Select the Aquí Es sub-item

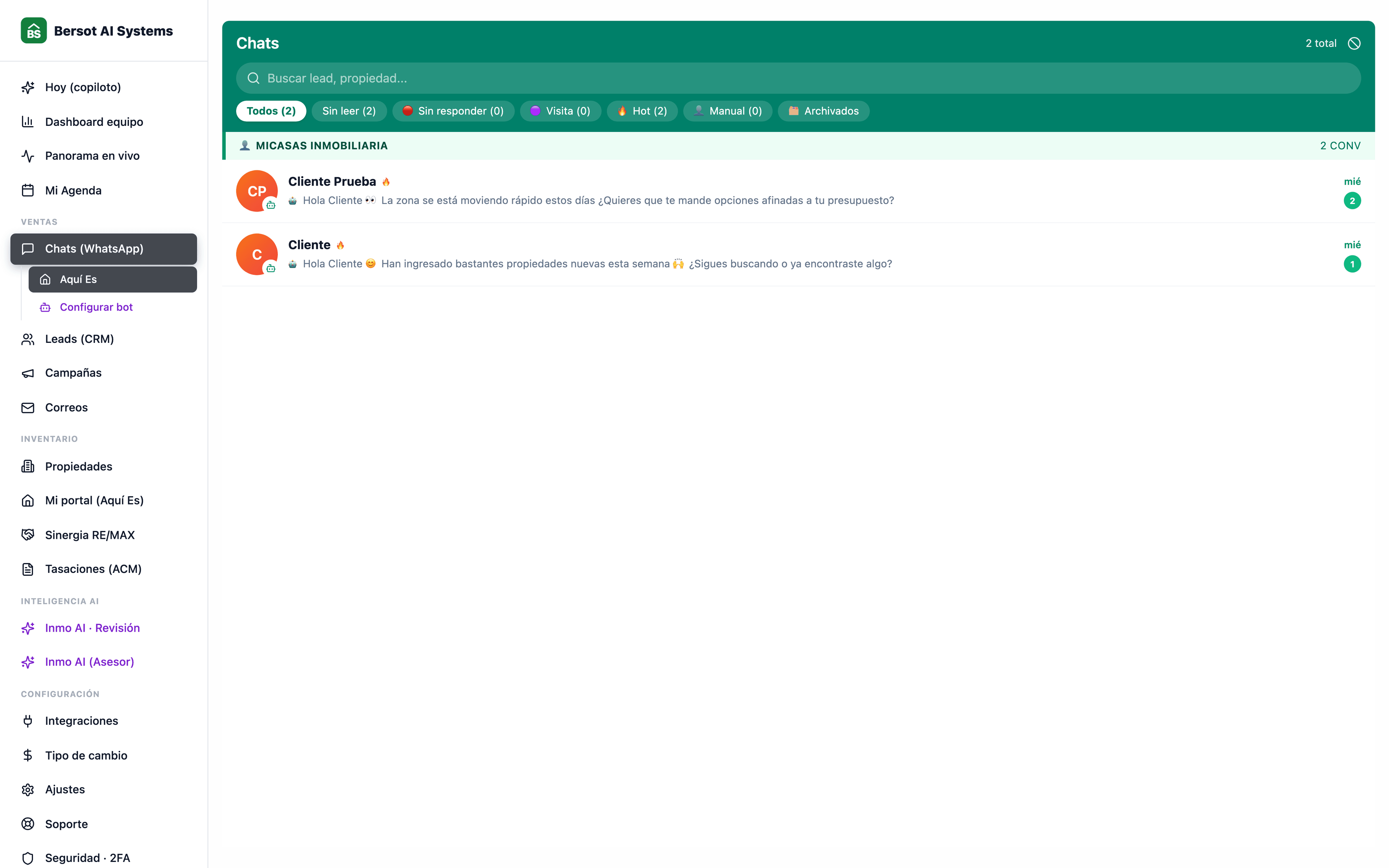[112, 280]
